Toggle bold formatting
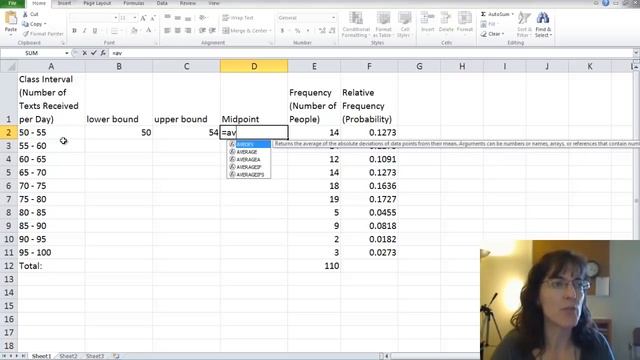This screenshot has width=640, height=360. [74, 31]
